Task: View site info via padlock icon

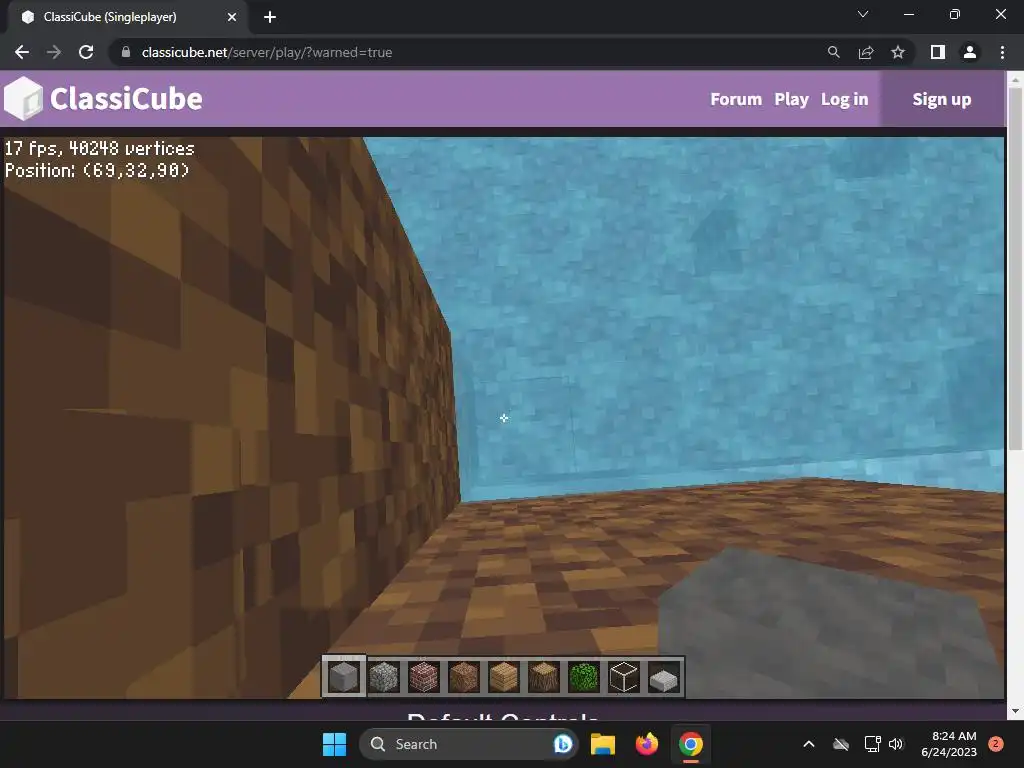Action: [126, 52]
